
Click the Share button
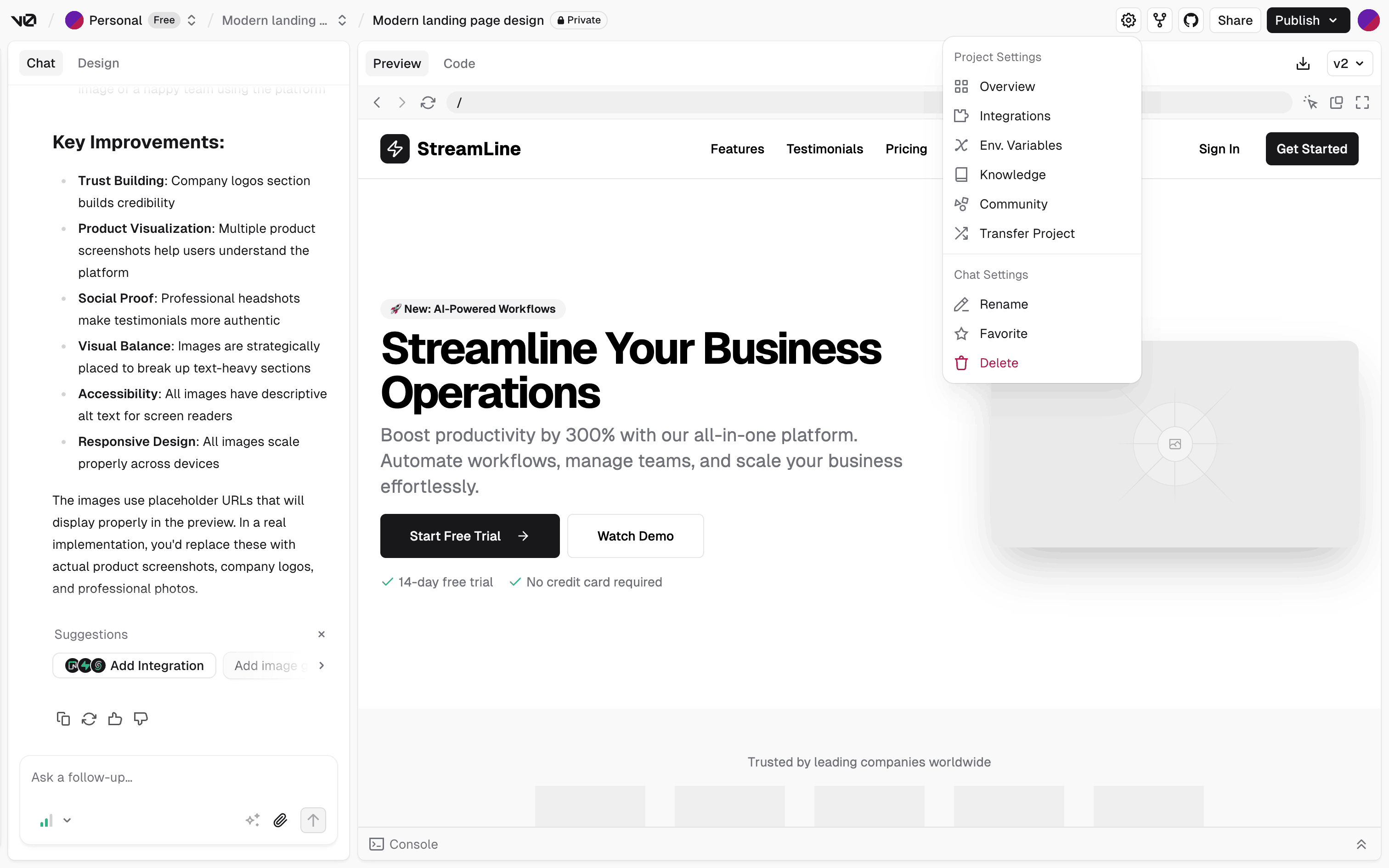1235,21
